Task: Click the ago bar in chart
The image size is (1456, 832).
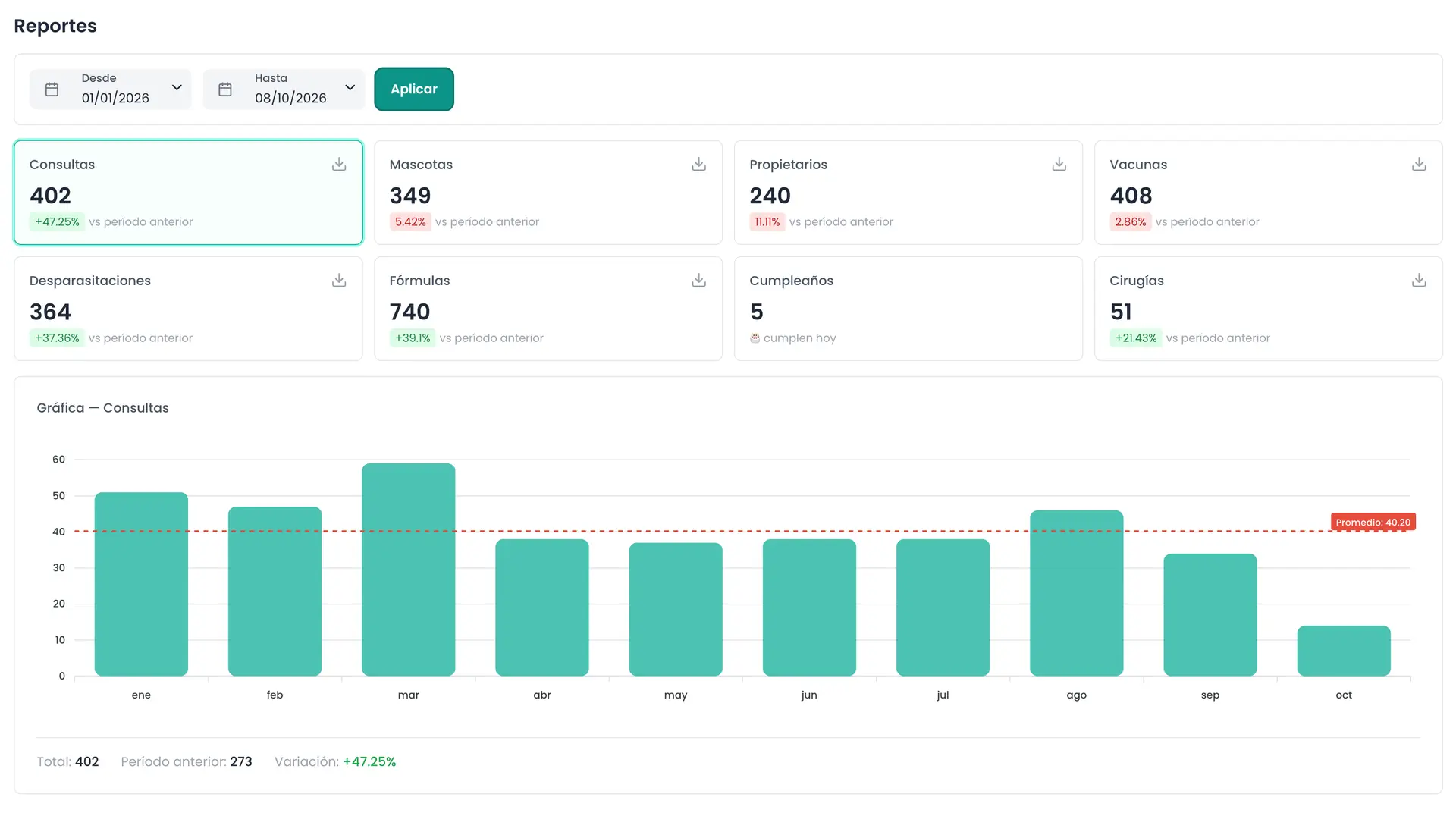Action: click(1077, 593)
